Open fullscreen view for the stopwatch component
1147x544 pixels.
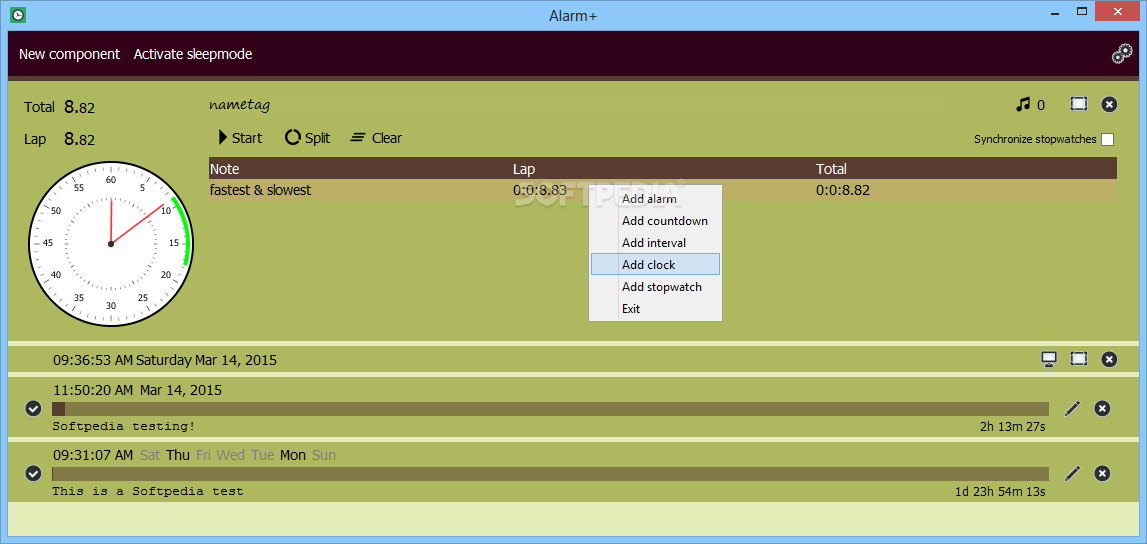pos(1078,104)
